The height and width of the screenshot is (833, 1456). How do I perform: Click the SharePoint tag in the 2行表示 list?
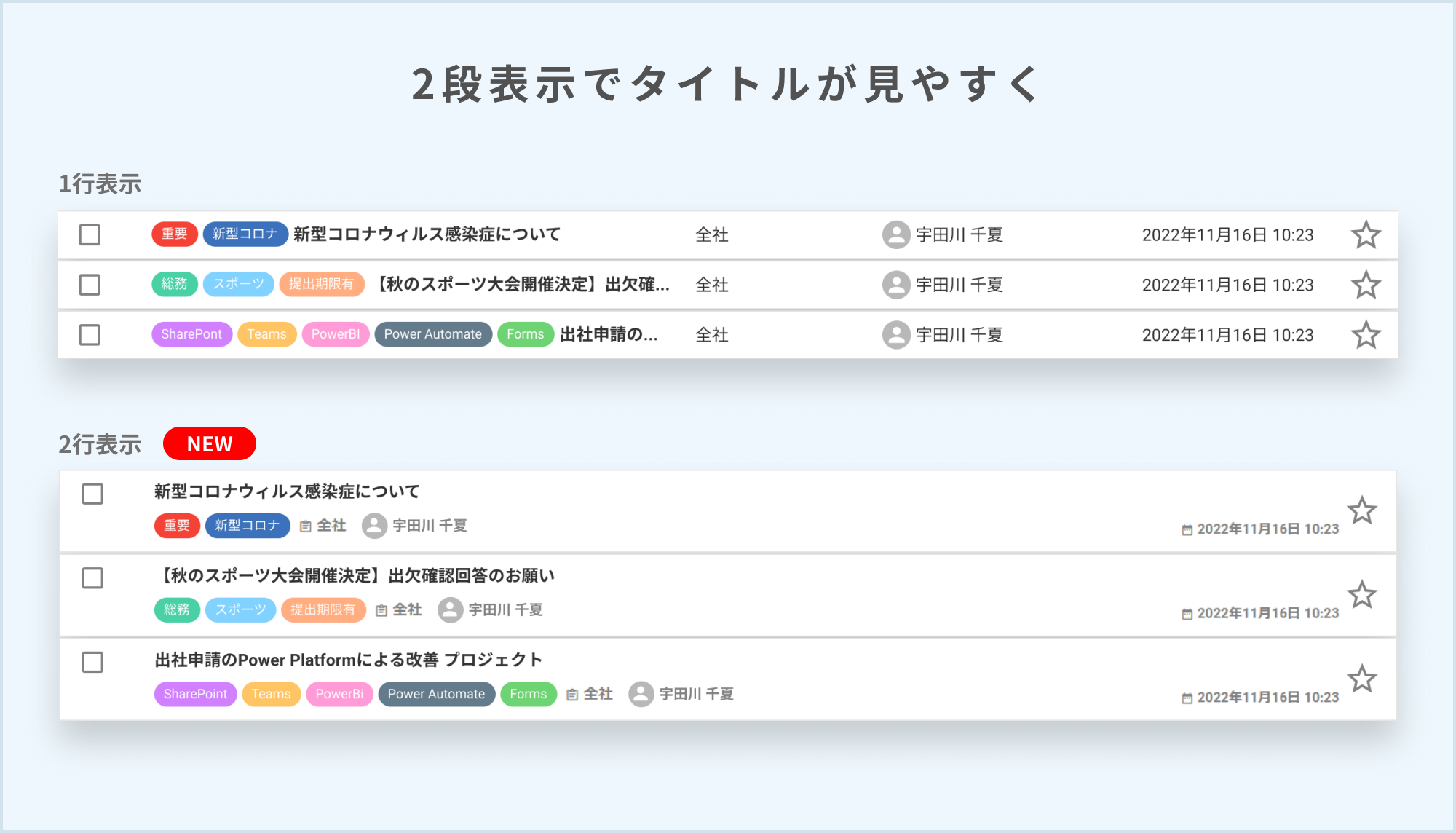(196, 694)
